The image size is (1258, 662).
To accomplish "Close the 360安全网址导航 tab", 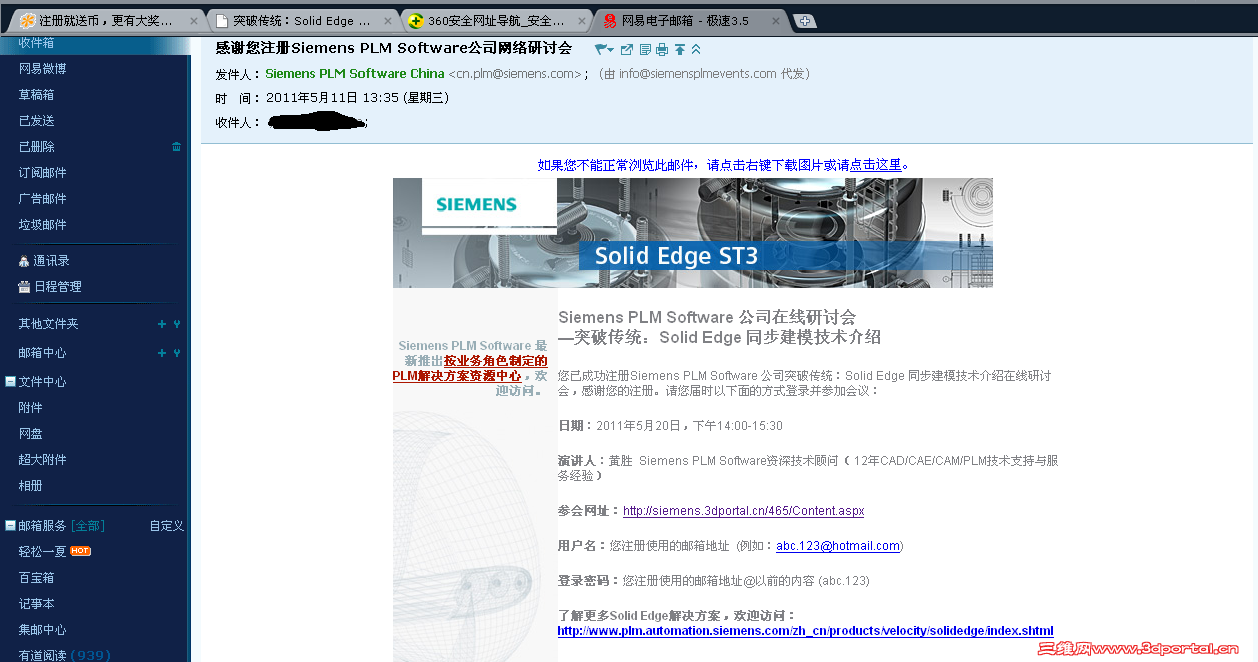I will 582,21.
